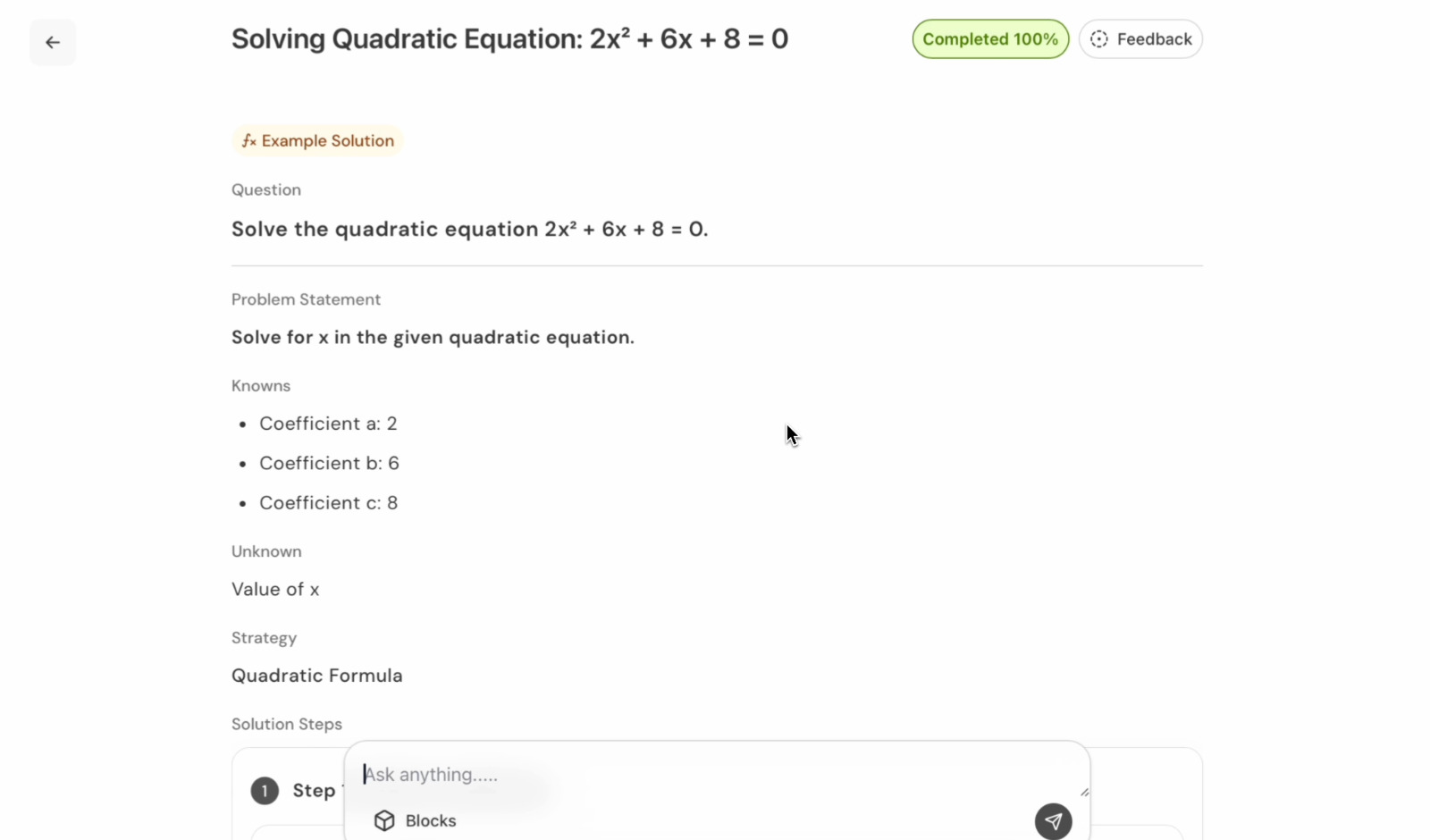Focus the Ask anything input field
The height and width of the screenshot is (840, 1430).
697,775
